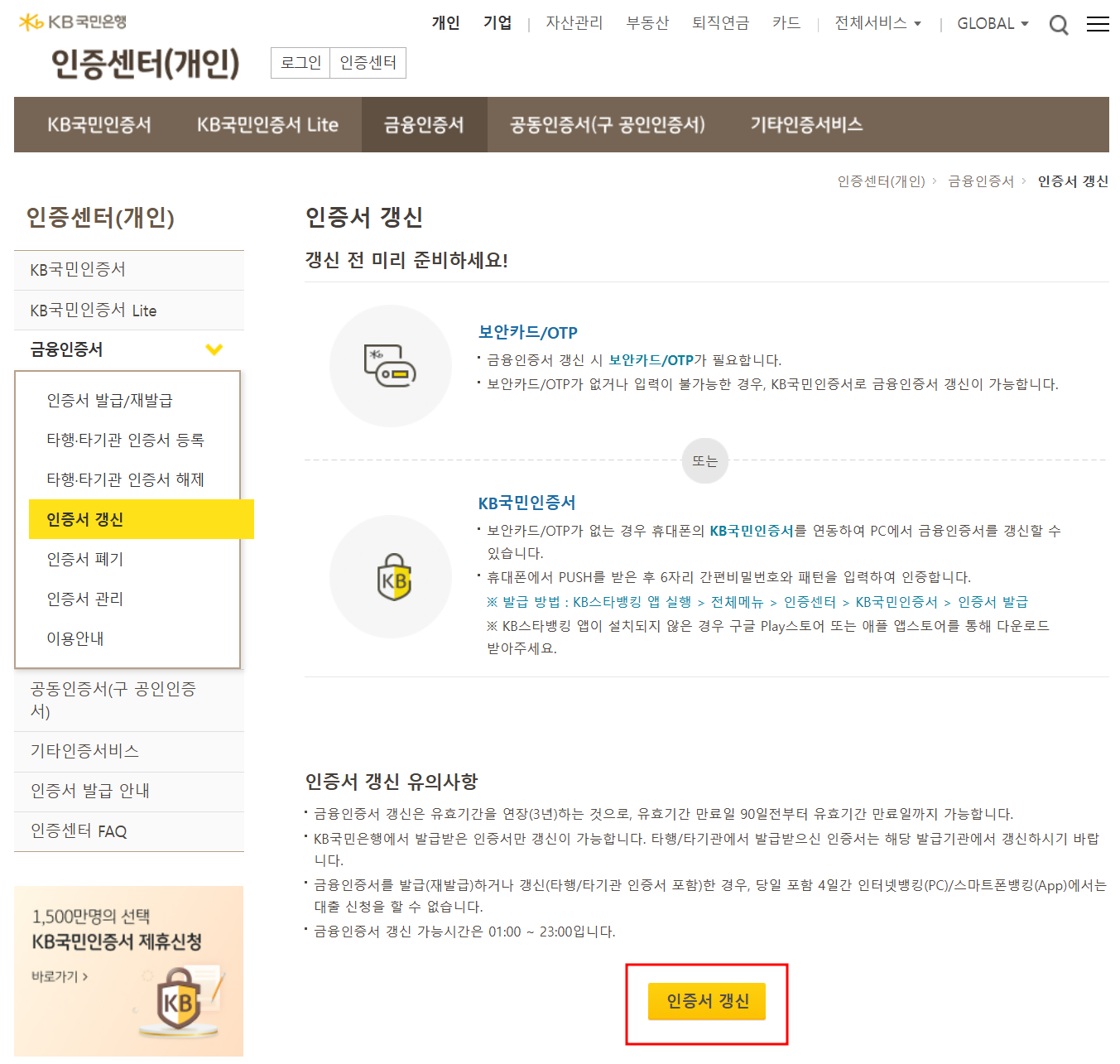Click 인증센터(개인) in the breadcrumb

[x=881, y=181]
